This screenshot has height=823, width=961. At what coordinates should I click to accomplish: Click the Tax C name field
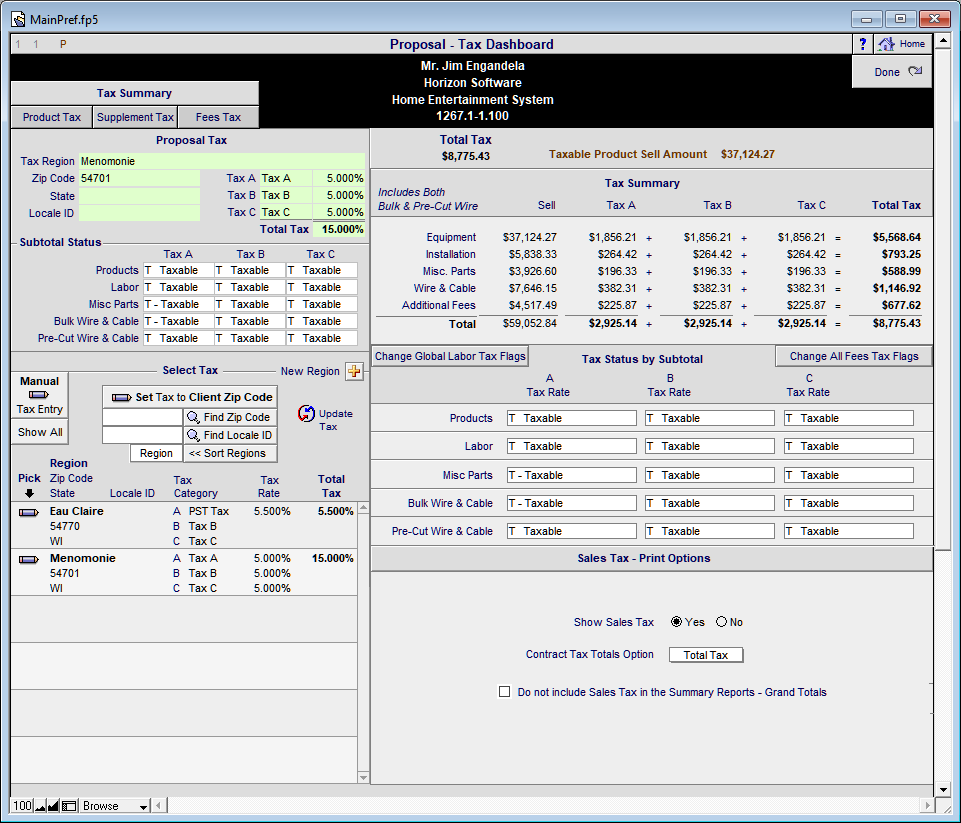click(286, 212)
